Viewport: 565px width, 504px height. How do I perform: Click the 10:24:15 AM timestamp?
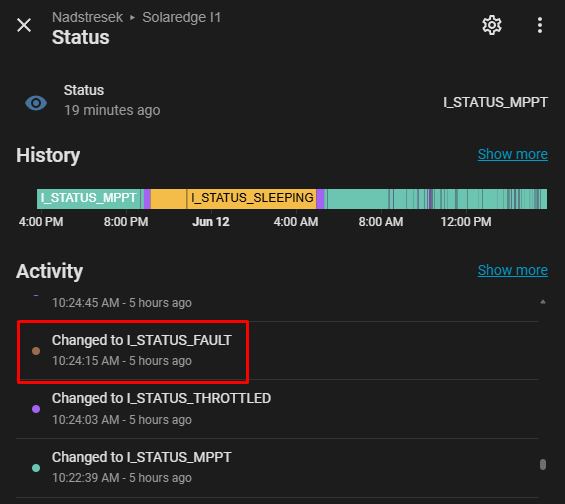(122, 361)
